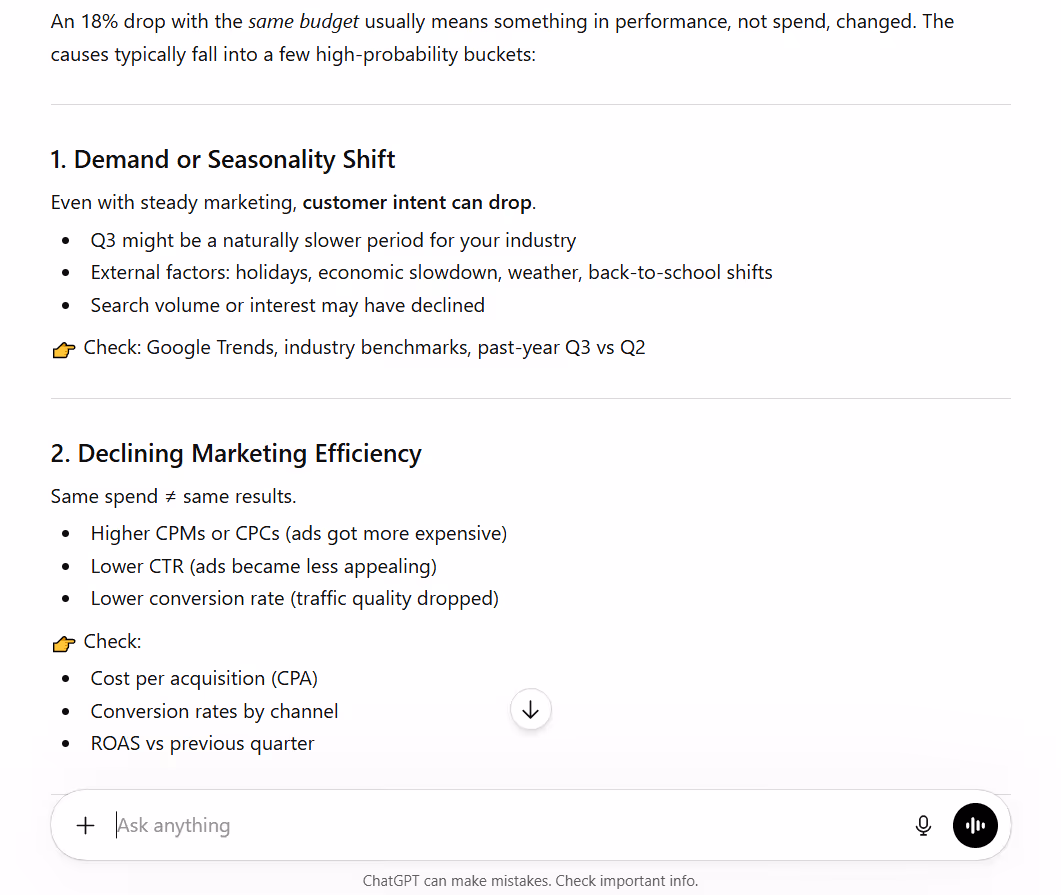
Task: Open voice mode with black waveform button
Action: [975, 825]
